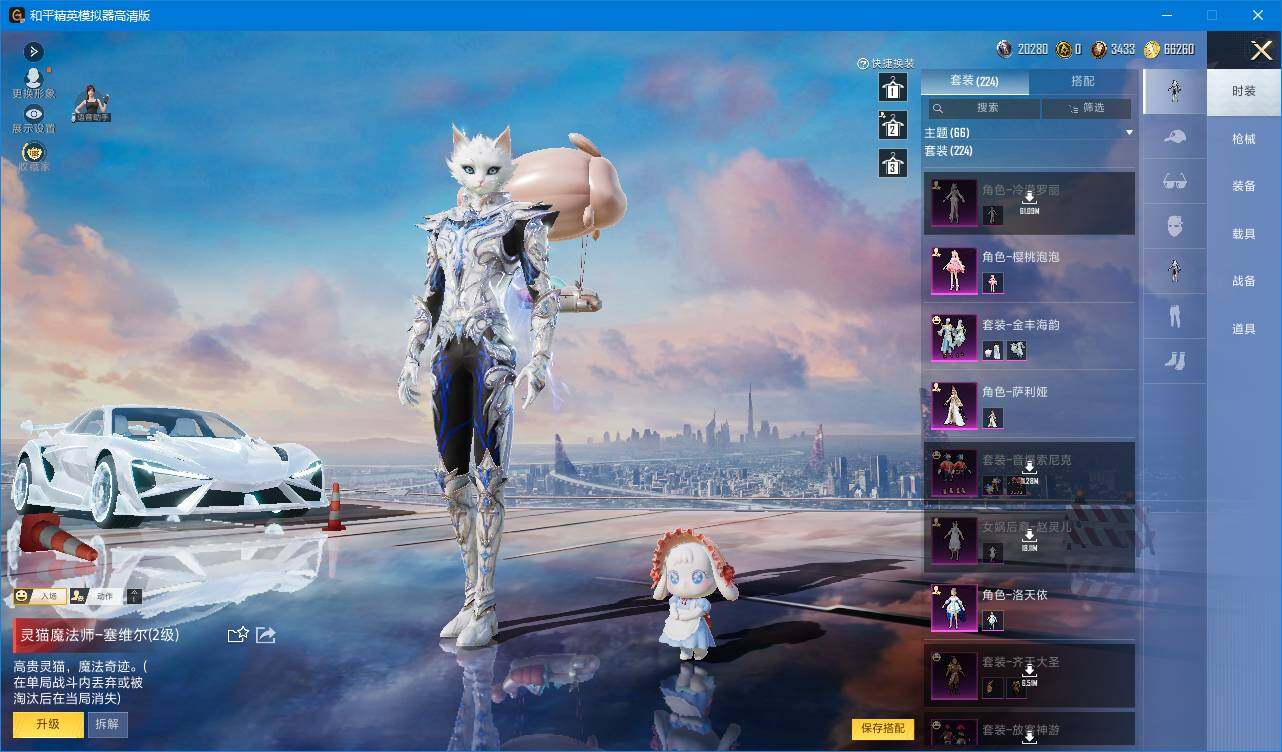Open the 枪械 firearms tab
Viewport: 1282px width, 752px height.
1244,139
